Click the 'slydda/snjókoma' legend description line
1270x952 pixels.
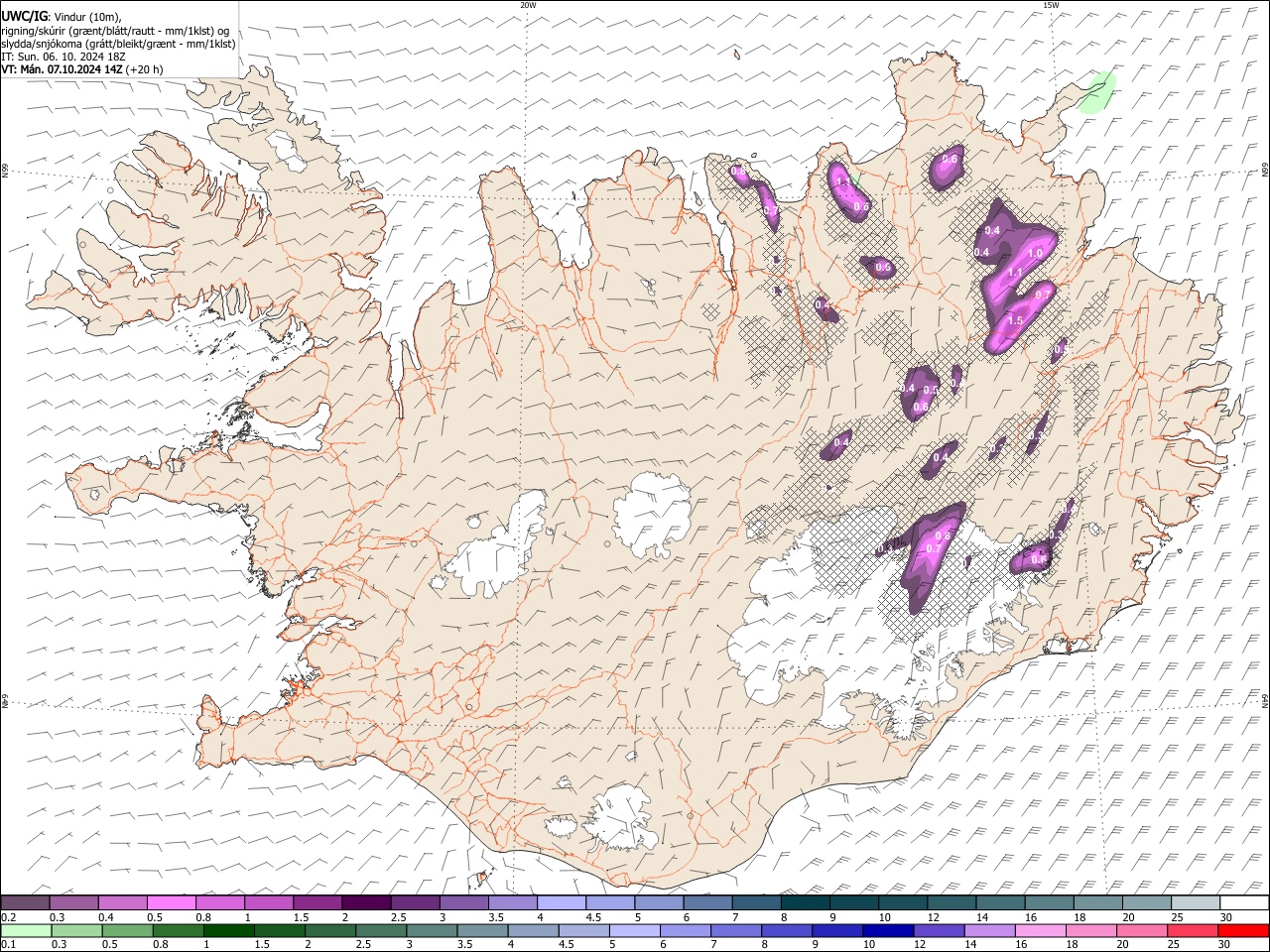point(119,44)
